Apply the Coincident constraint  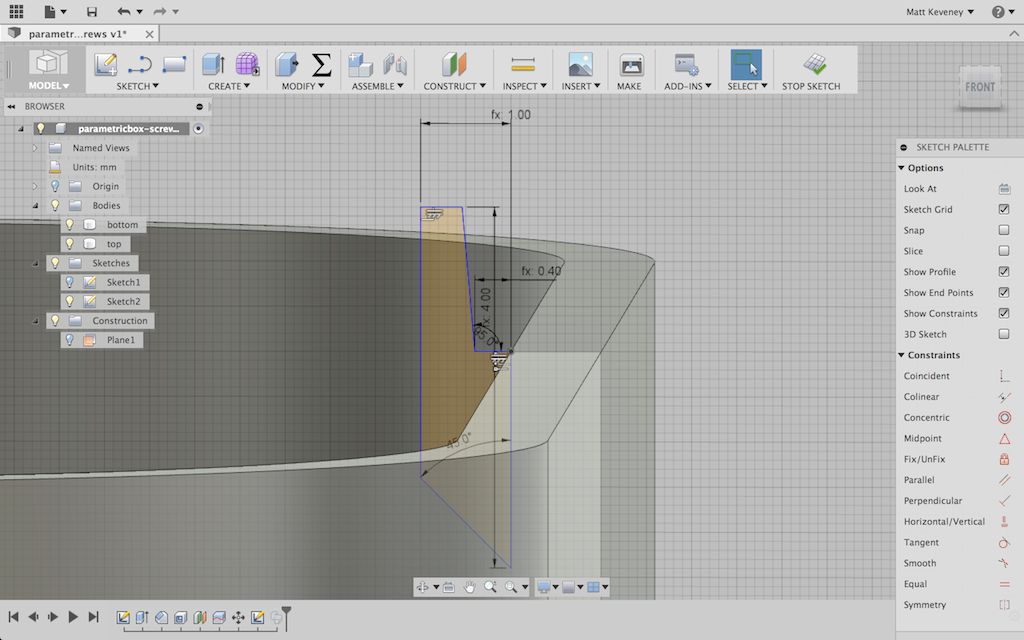click(x=1004, y=376)
